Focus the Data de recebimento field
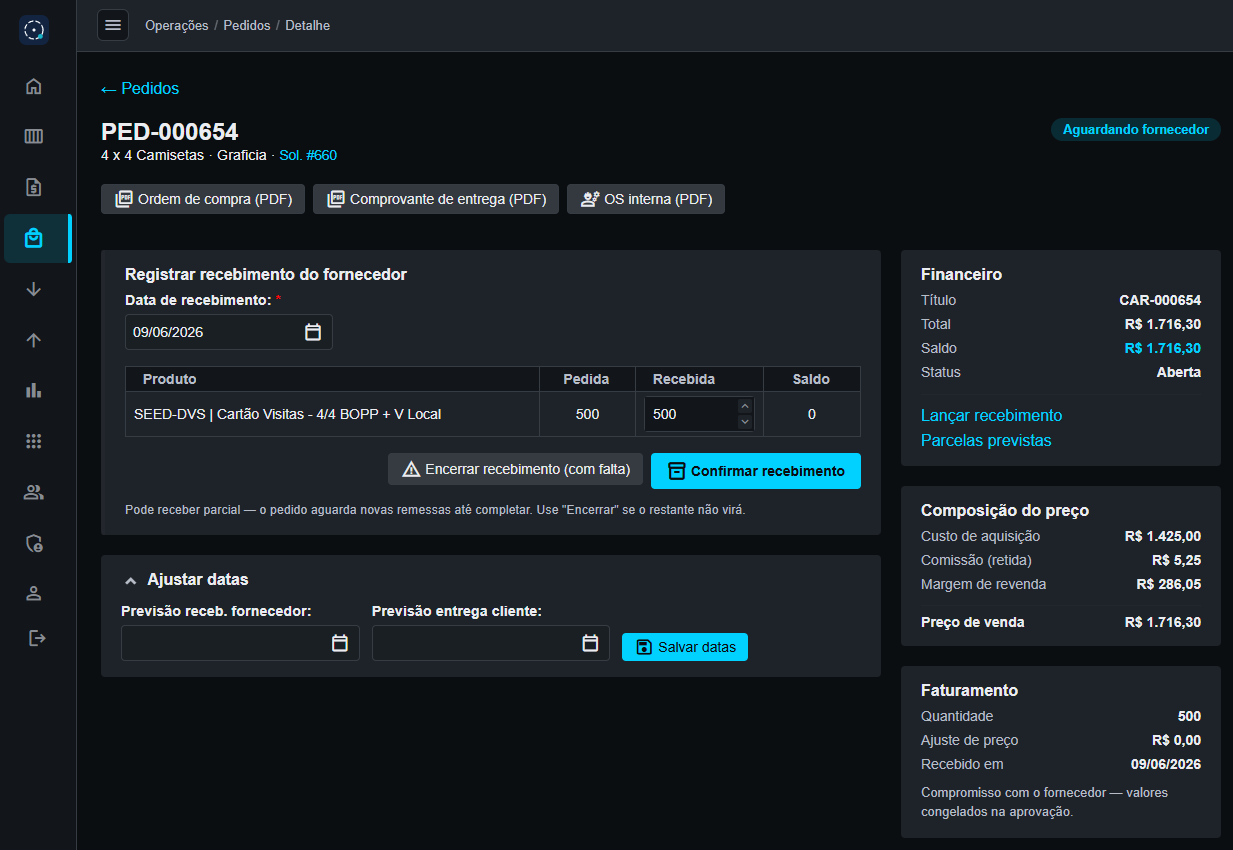Image resolution: width=1233 pixels, height=850 pixels. coord(229,332)
